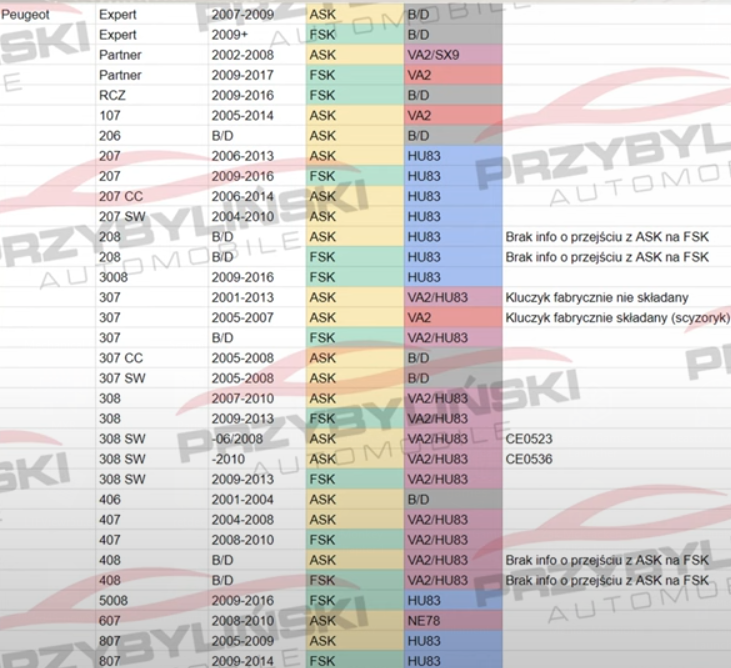Click the ASK cell in the 206 row
Screen dimensions: 731x668
pyautogui.click(x=355, y=136)
